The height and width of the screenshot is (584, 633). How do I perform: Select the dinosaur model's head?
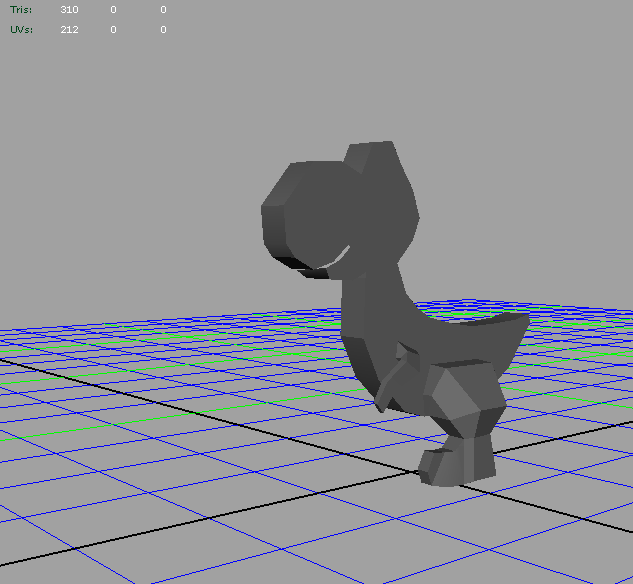click(340, 210)
